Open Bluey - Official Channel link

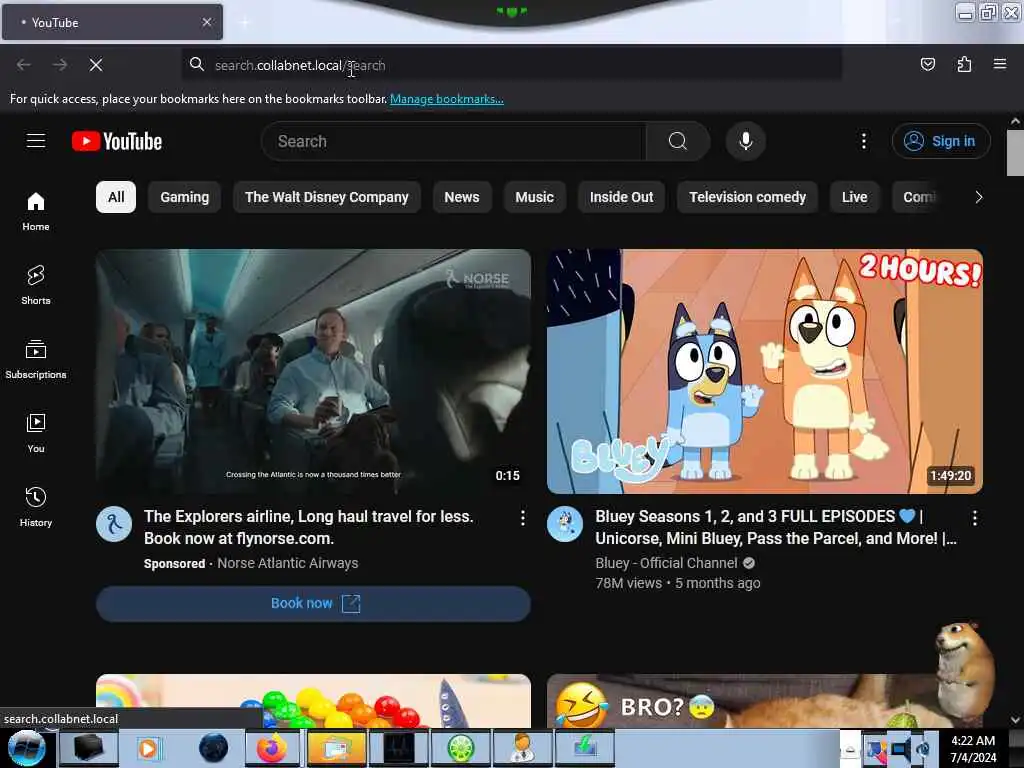[666, 563]
